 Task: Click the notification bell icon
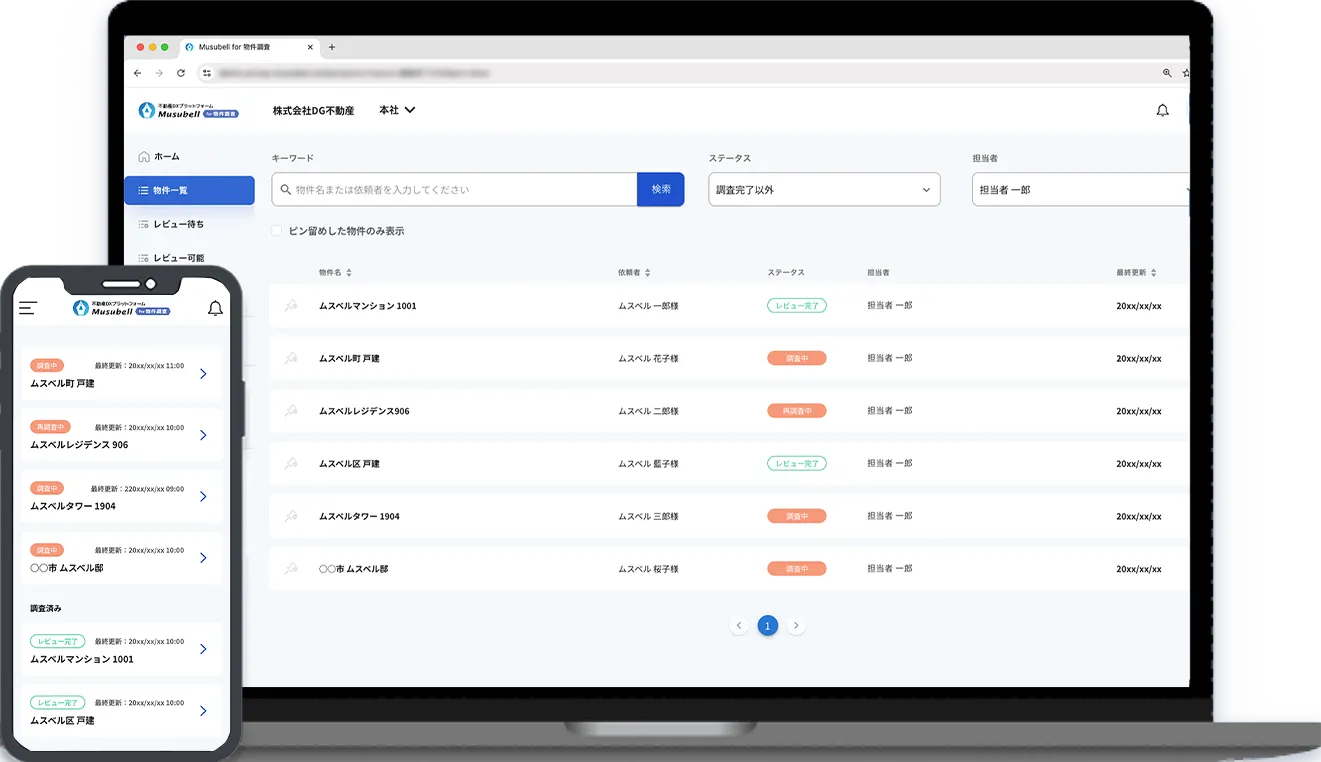coord(1163,110)
